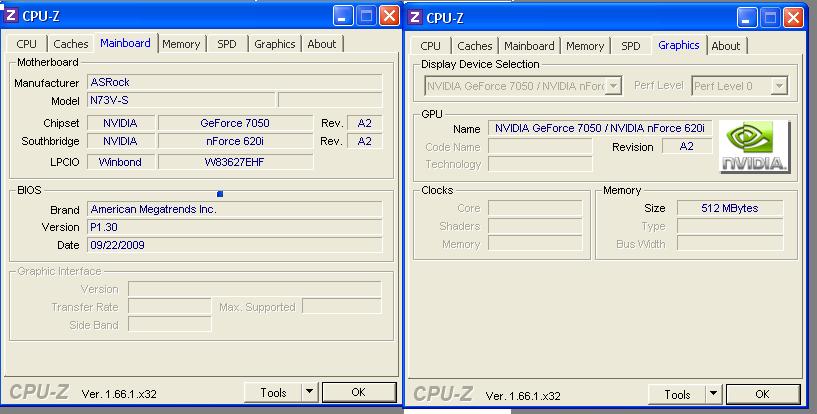This screenshot has width=817, height=414.
Task: Click the empty Code Name field
Action: pos(540,146)
